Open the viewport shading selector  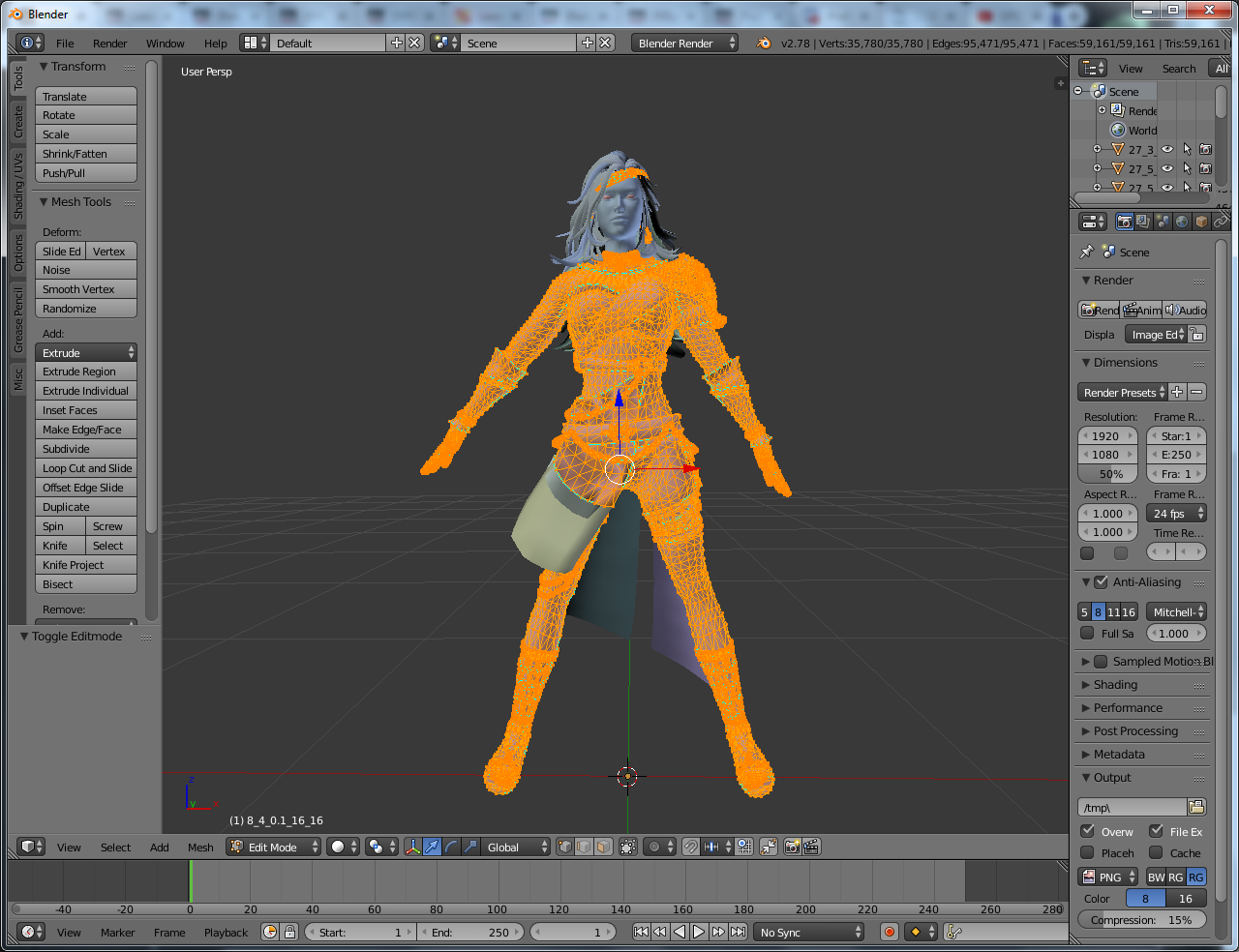point(343,847)
